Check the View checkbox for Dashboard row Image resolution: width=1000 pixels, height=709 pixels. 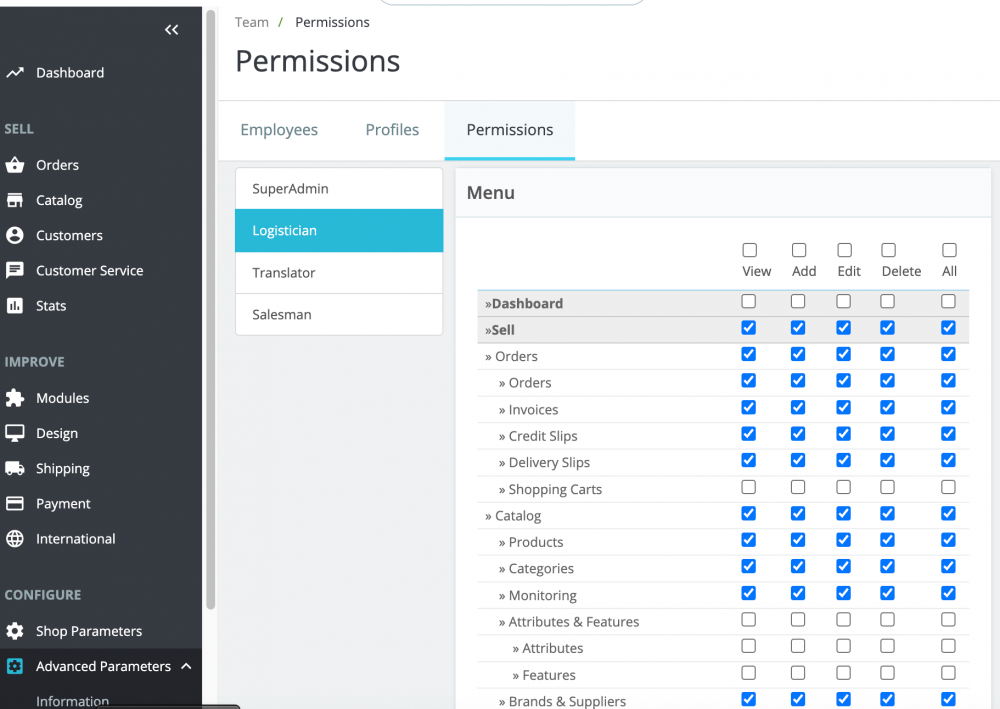748,301
